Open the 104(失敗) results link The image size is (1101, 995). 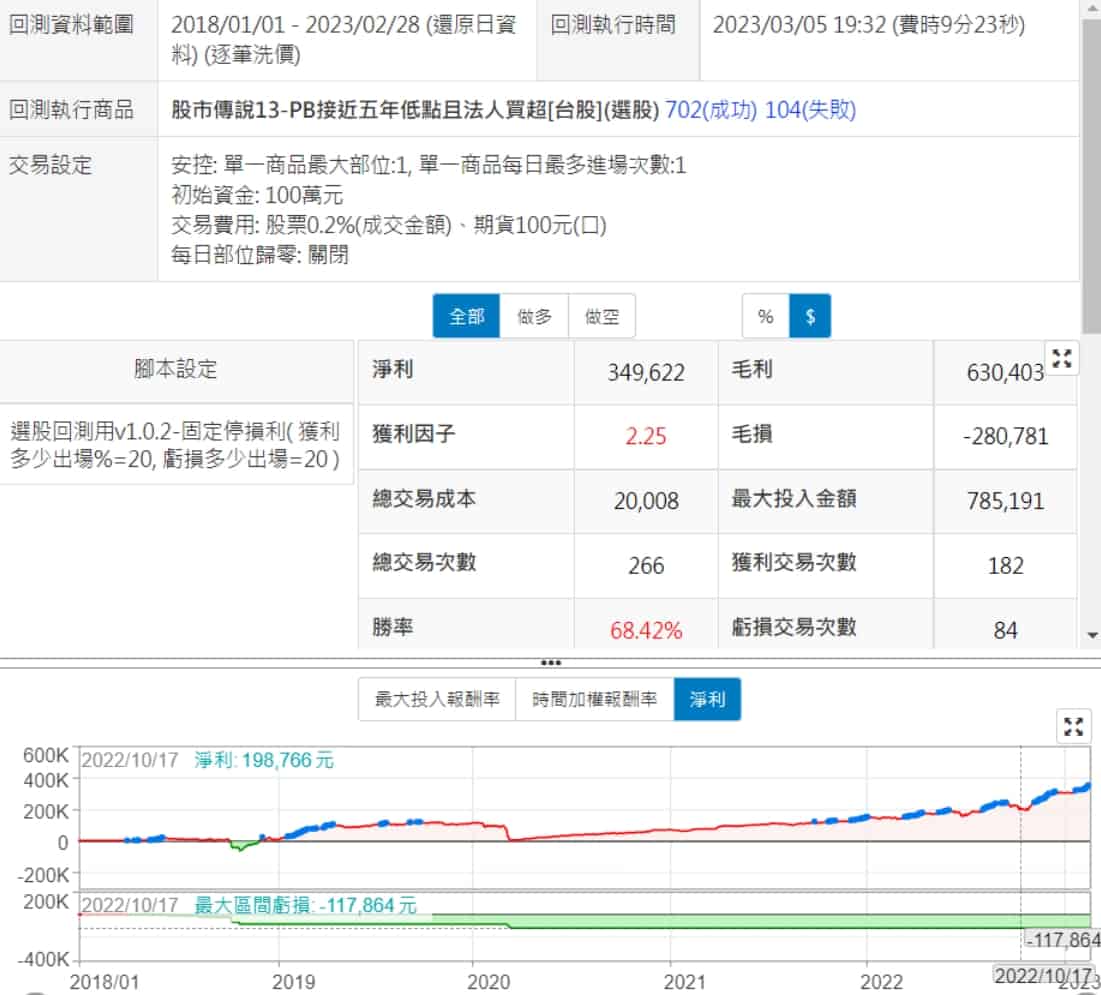810,109
